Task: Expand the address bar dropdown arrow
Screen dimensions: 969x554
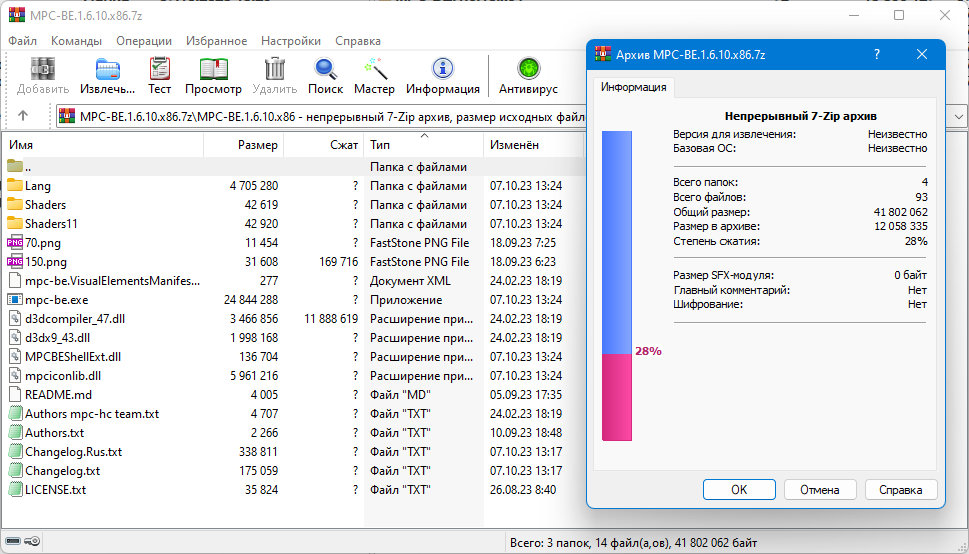Action: (x=958, y=116)
